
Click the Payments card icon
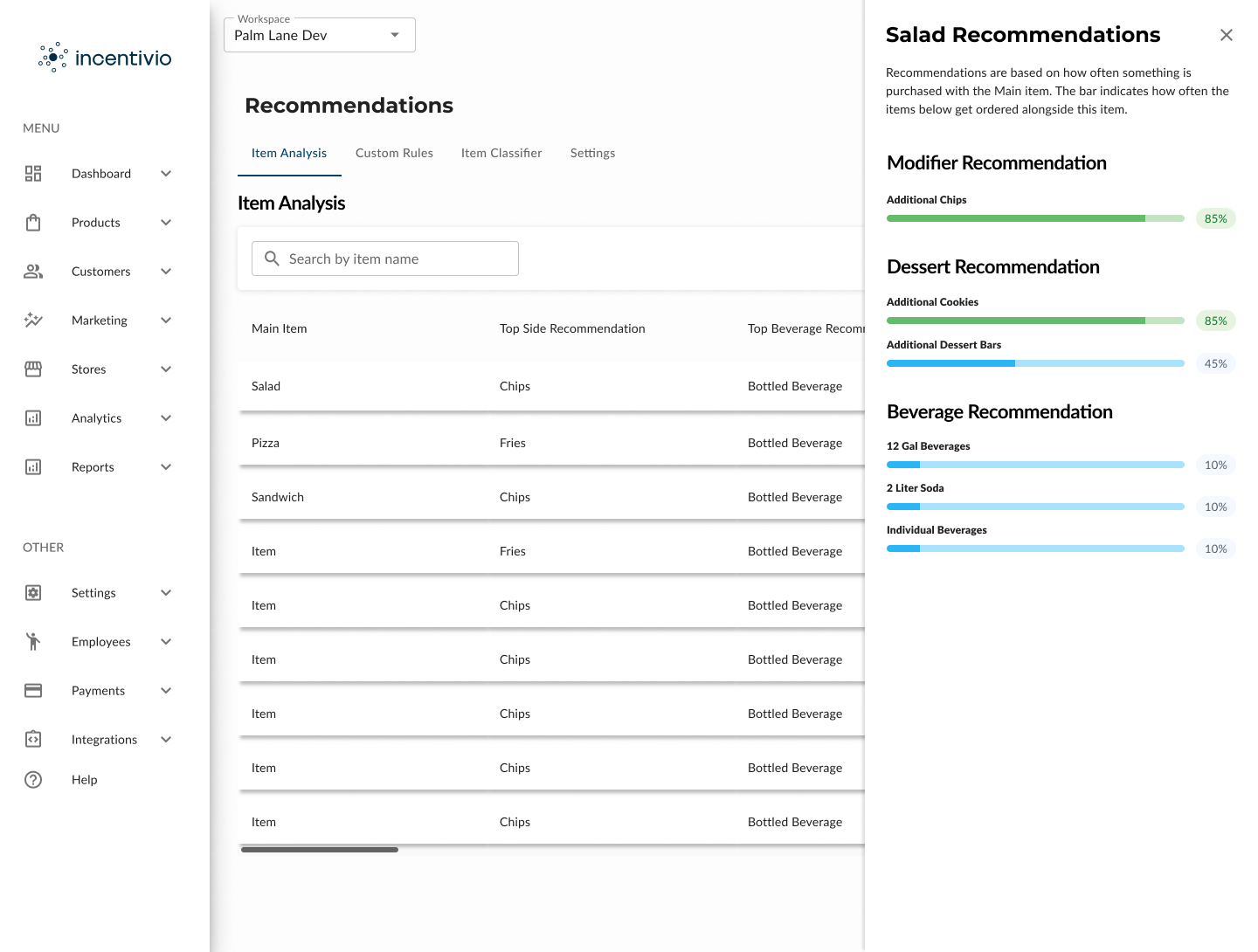(x=33, y=691)
